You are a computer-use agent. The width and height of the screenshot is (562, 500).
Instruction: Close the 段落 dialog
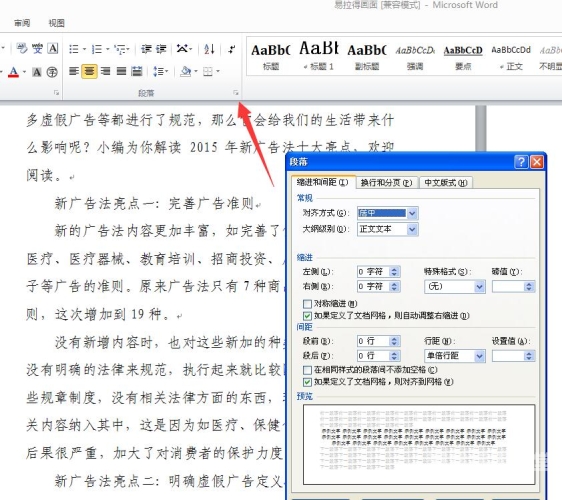point(537,162)
